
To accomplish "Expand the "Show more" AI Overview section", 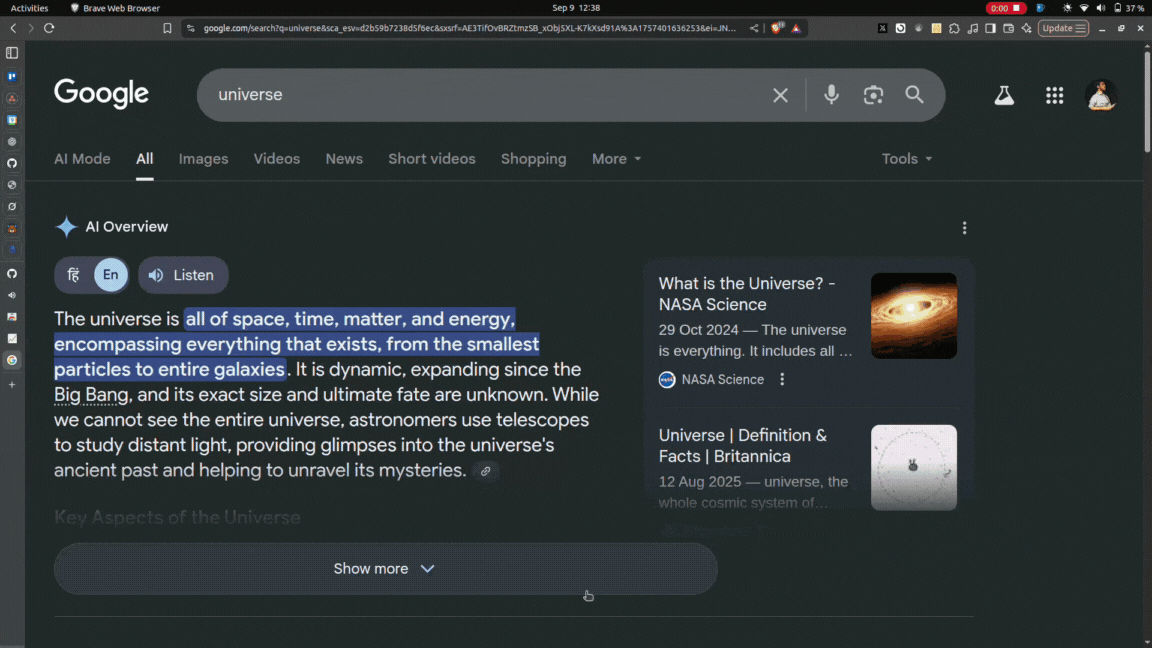I will pyautogui.click(x=385, y=568).
